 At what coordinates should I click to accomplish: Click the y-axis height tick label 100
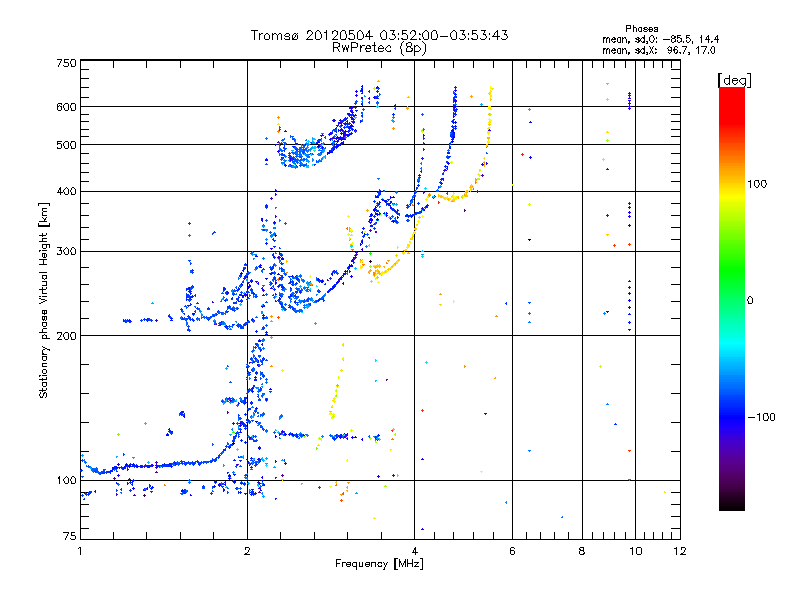click(x=67, y=481)
